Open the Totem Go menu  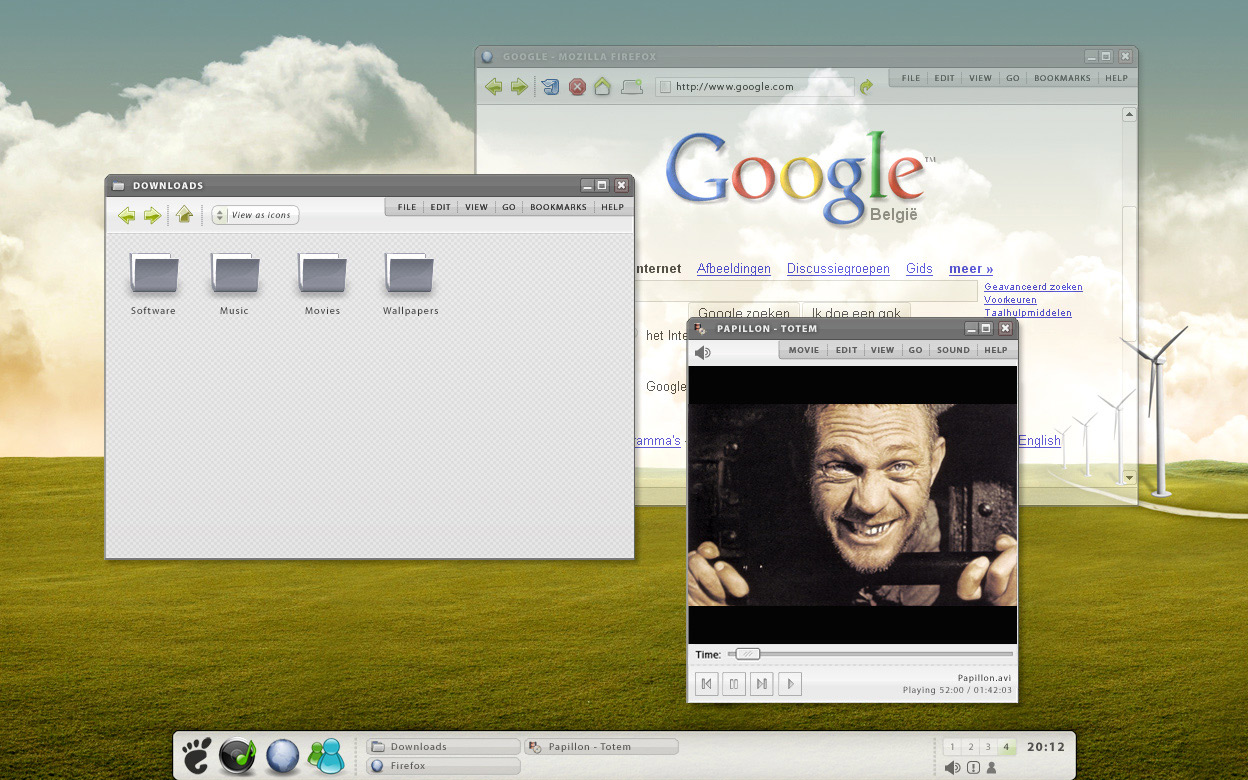[915, 350]
